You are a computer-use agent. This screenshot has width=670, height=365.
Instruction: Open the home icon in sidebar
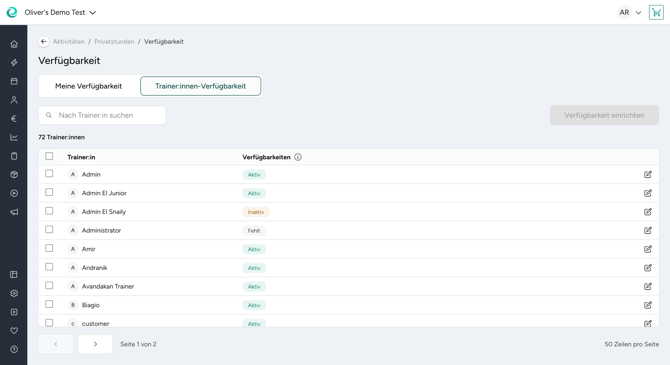(x=14, y=44)
